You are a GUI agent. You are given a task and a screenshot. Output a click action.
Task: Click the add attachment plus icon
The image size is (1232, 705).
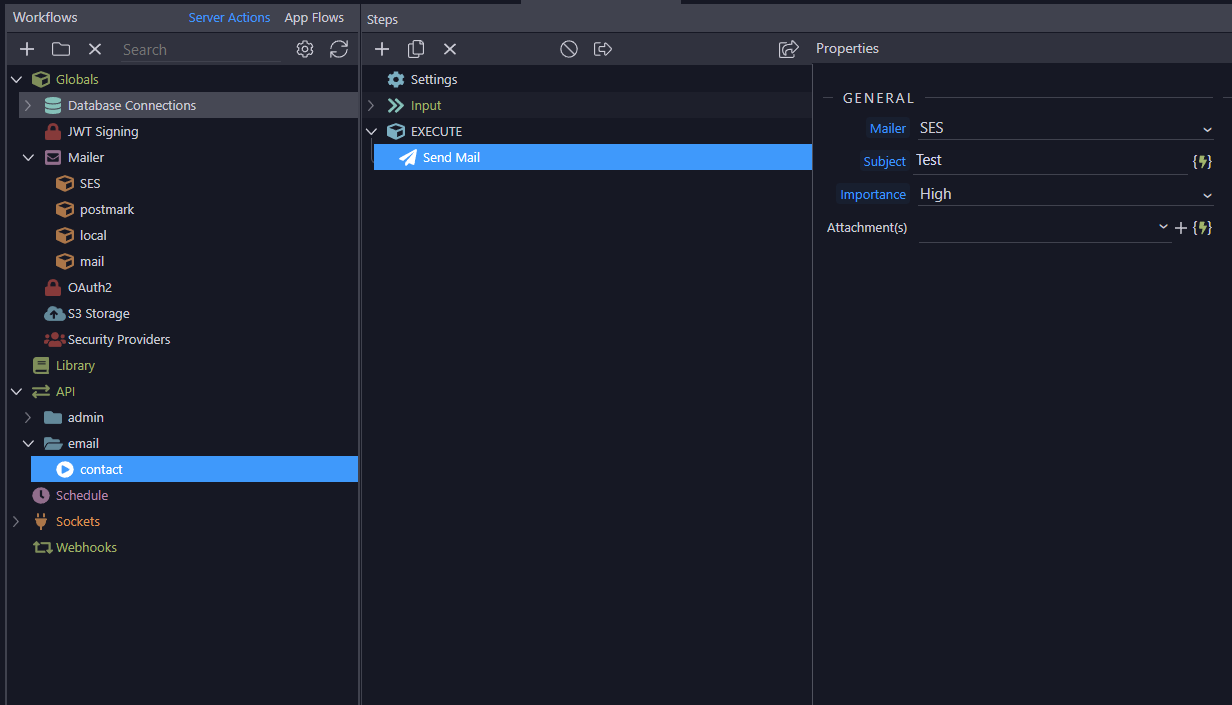(x=1180, y=228)
